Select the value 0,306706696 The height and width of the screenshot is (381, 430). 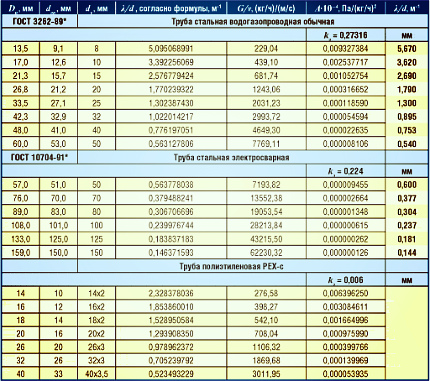[x=171, y=212]
